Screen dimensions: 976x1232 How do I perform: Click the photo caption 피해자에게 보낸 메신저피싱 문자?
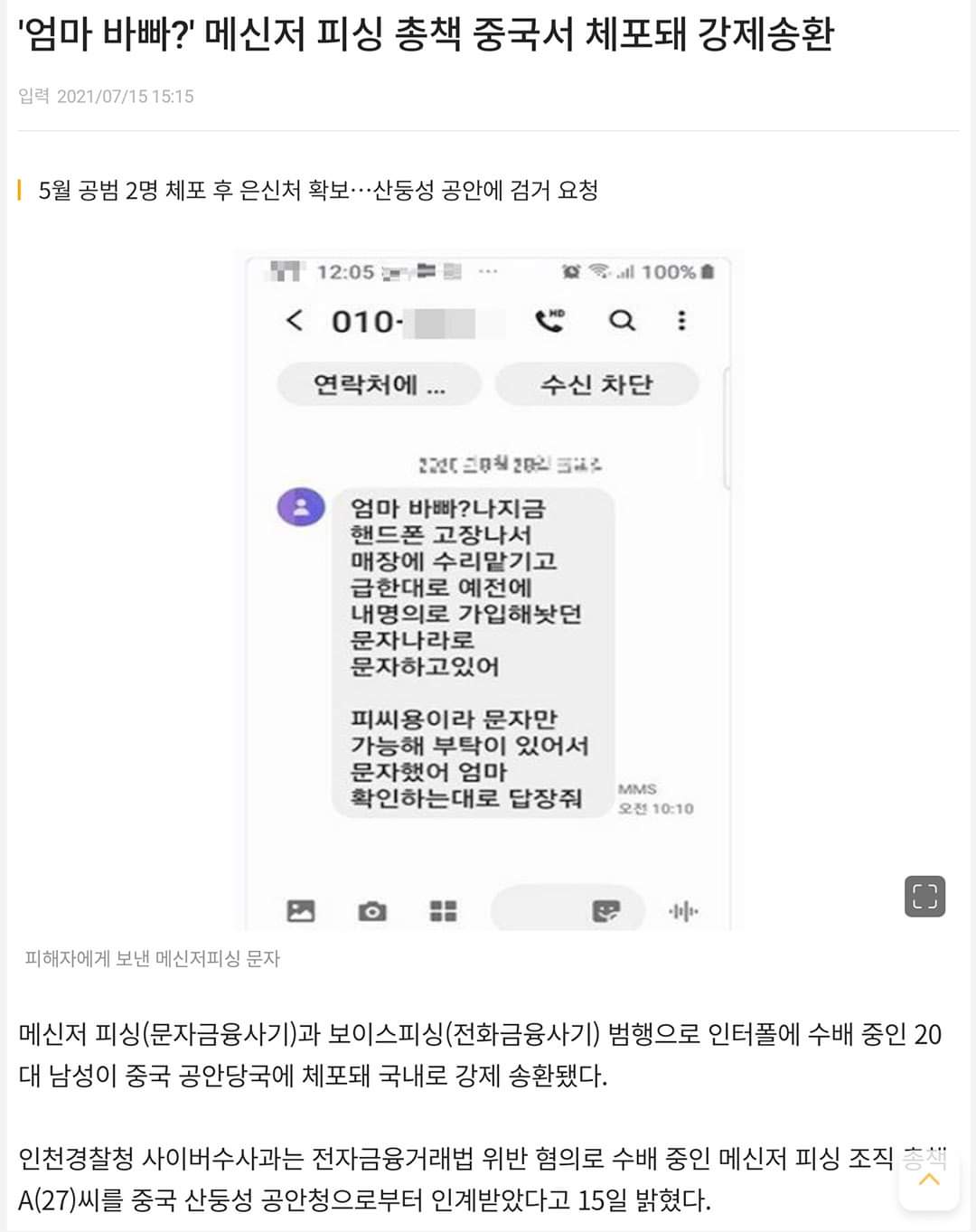tap(152, 959)
